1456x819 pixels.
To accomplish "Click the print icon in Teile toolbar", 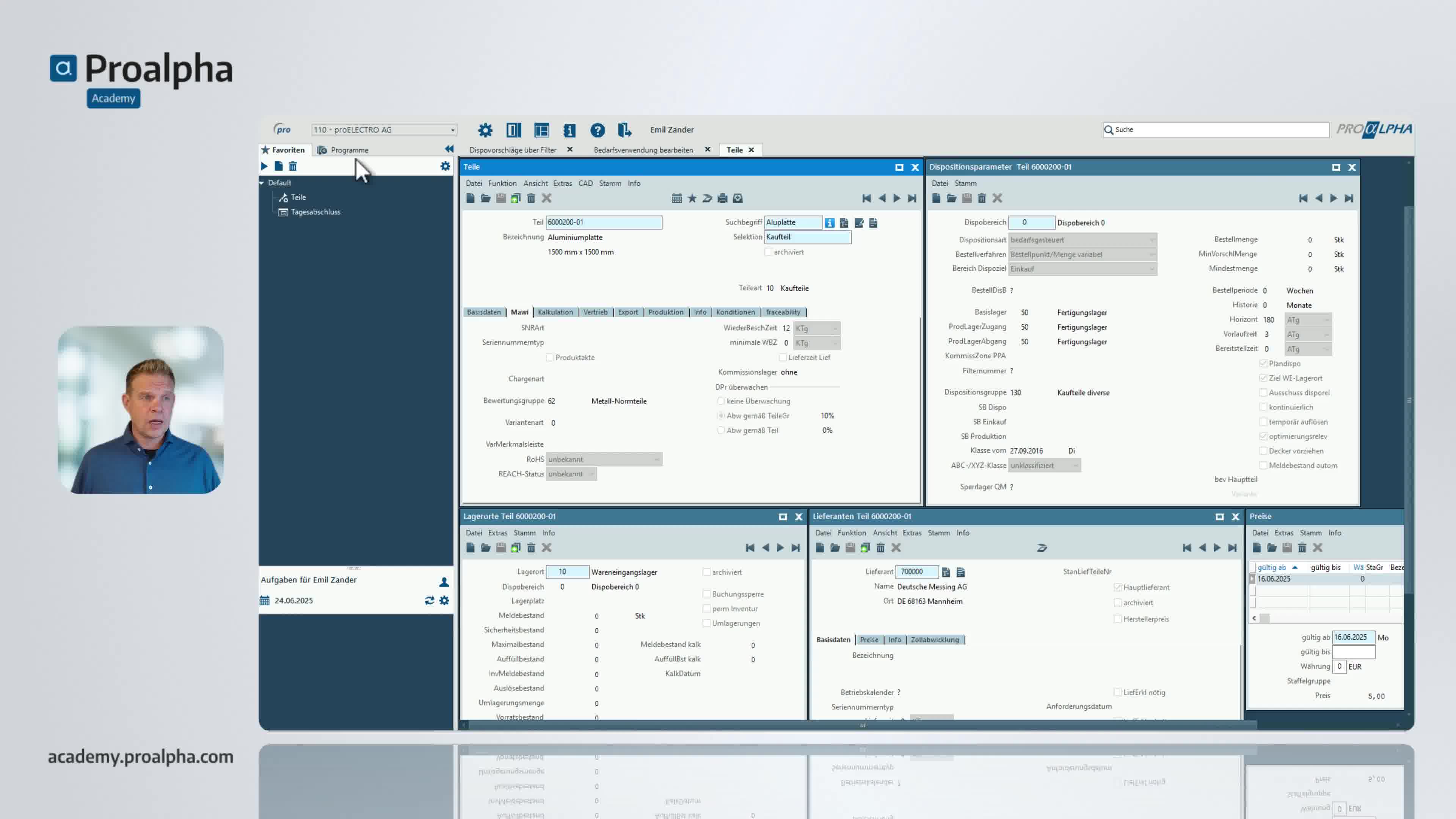I will (722, 198).
